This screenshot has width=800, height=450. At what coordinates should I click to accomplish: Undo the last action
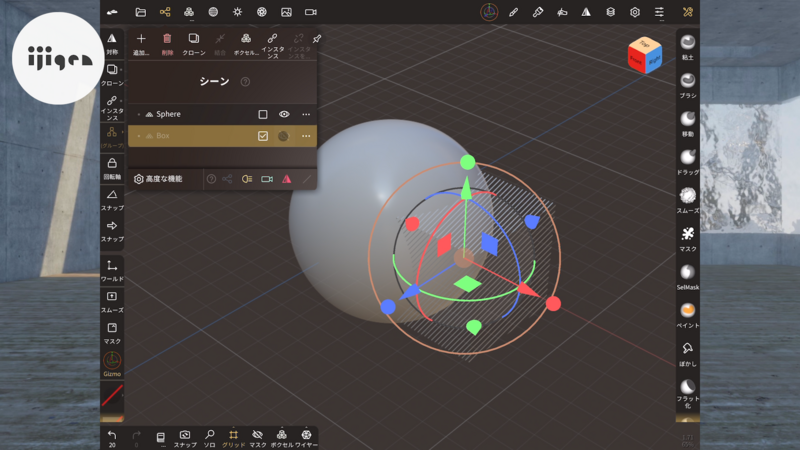(112, 438)
